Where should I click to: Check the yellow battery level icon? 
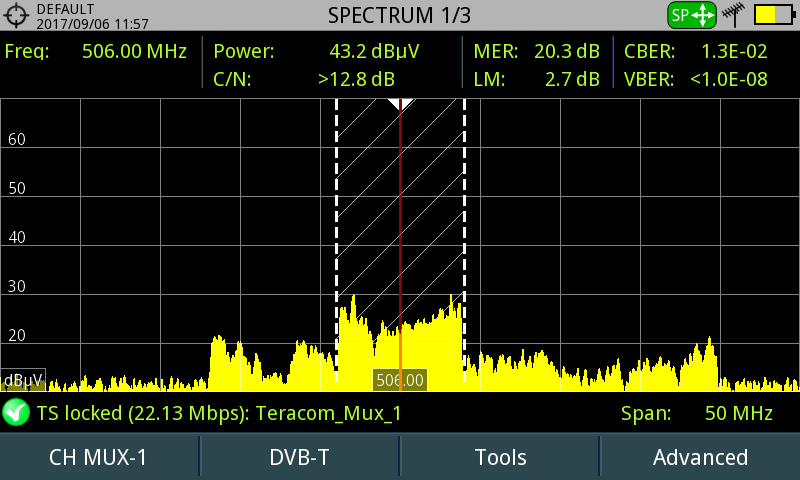point(774,15)
